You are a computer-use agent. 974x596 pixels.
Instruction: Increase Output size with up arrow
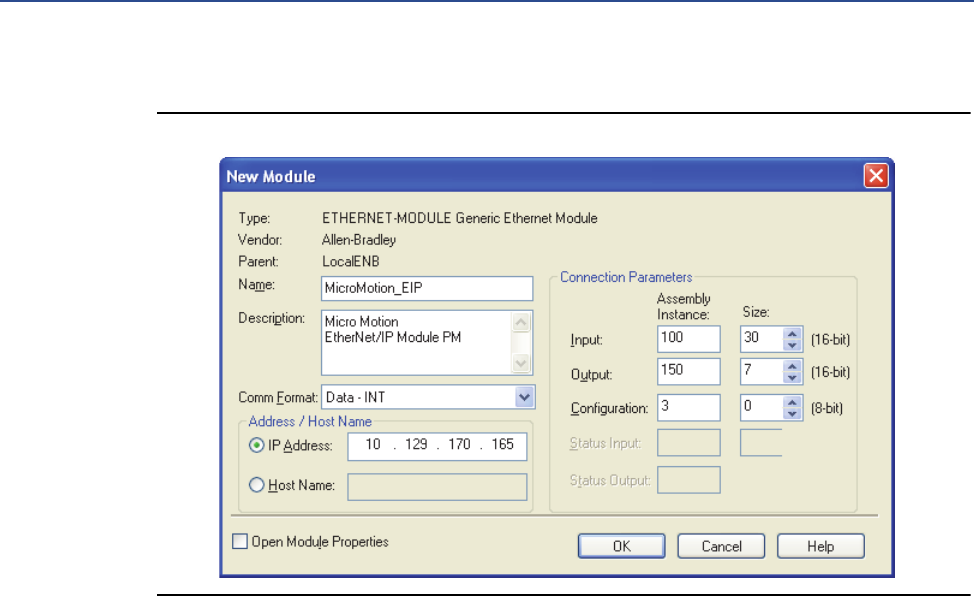point(793,367)
